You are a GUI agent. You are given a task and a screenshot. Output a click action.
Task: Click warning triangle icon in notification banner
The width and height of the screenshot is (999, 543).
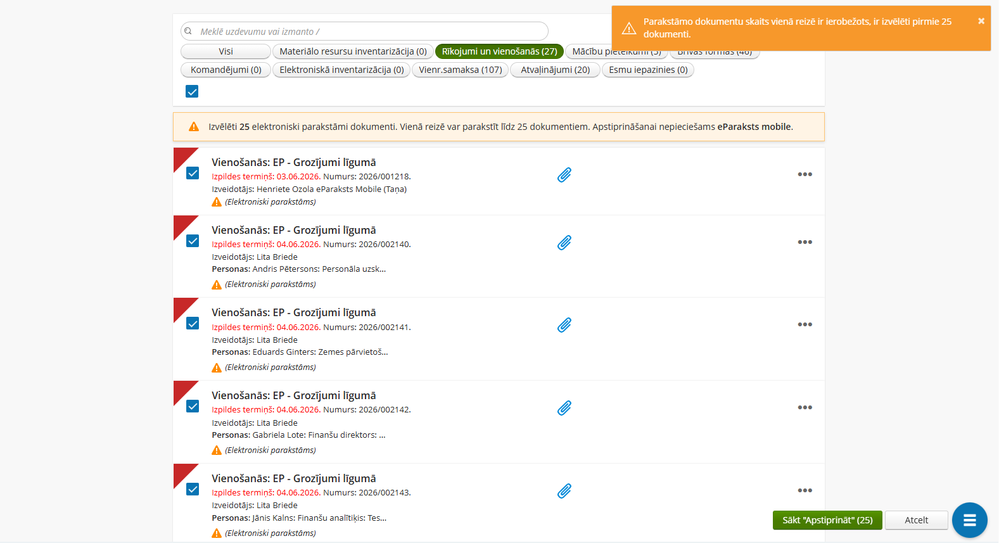pyautogui.click(x=629, y=28)
